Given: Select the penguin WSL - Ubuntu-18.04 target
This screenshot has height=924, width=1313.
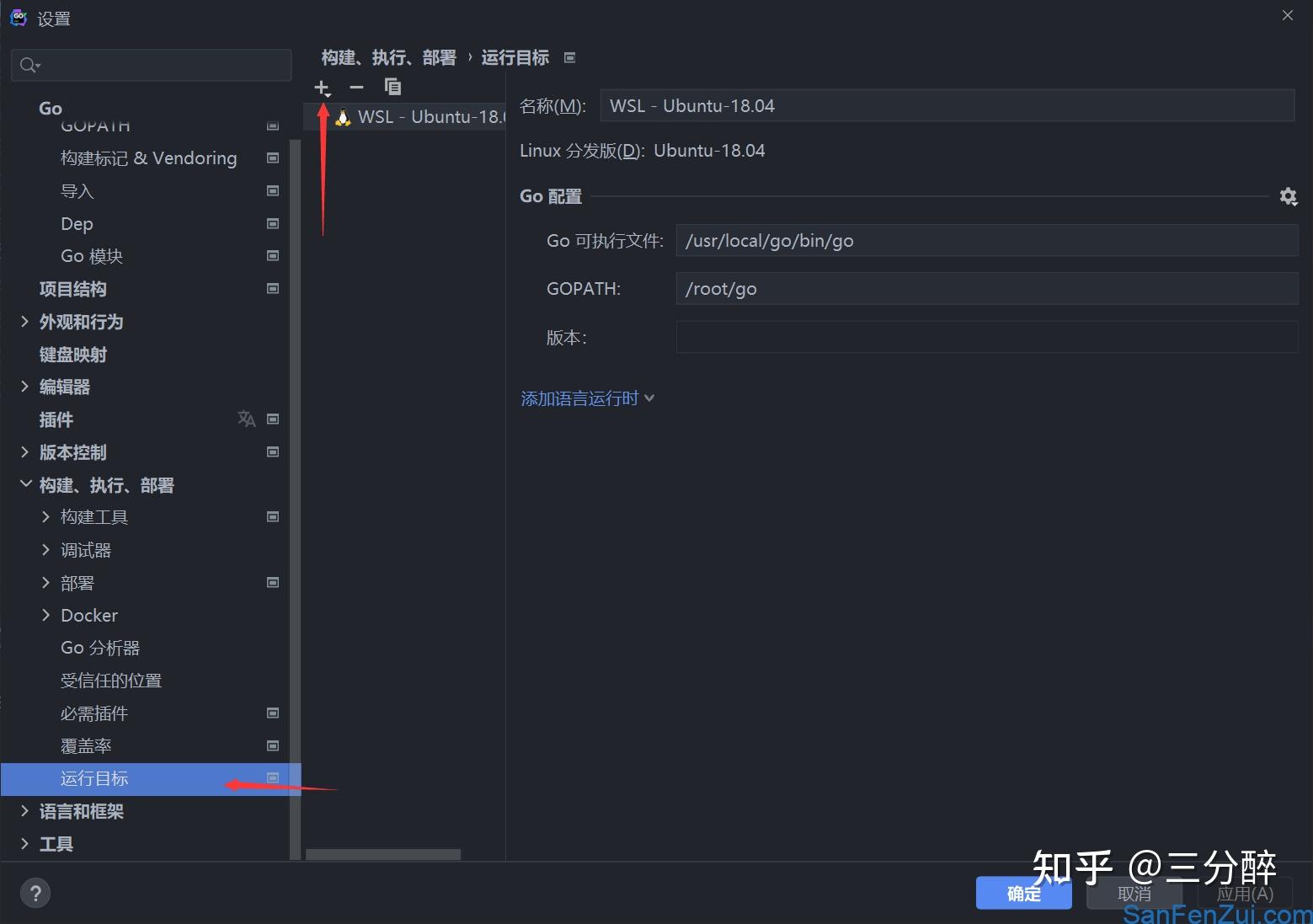Looking at the screenshot, I should click(419, 116).
